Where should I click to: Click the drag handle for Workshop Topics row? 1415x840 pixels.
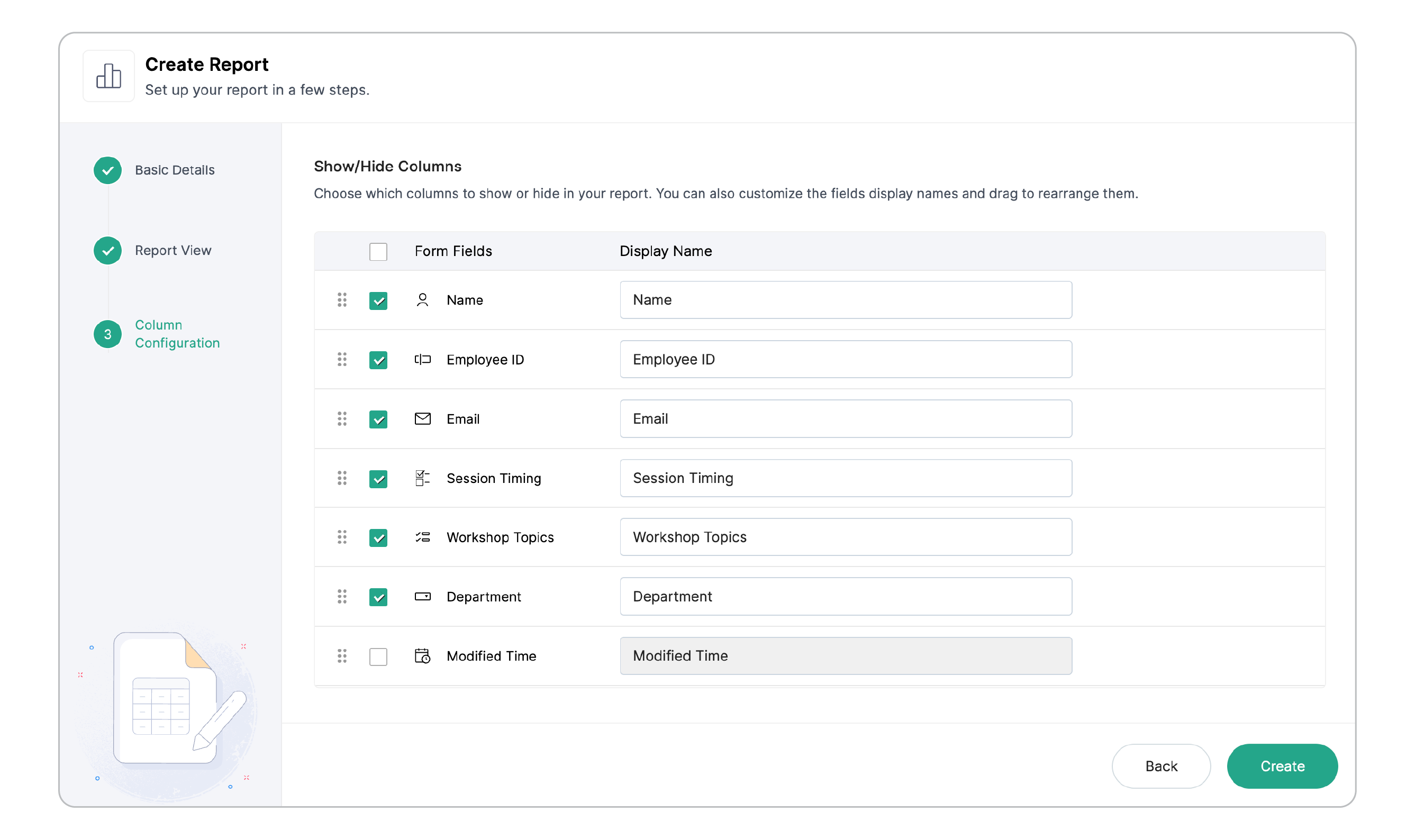coord(342,537)
